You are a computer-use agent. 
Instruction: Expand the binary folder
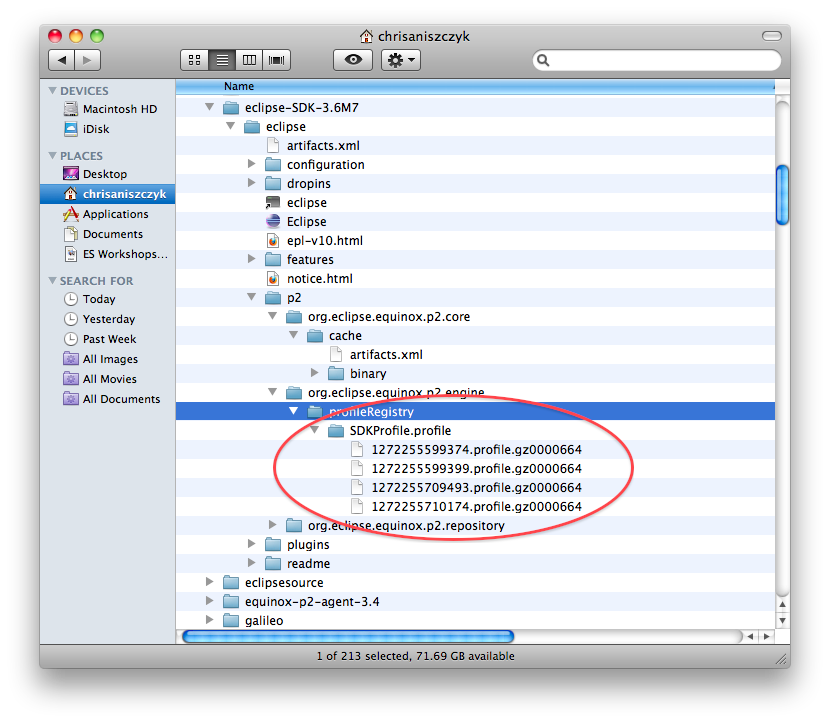[x=314, y=373]
